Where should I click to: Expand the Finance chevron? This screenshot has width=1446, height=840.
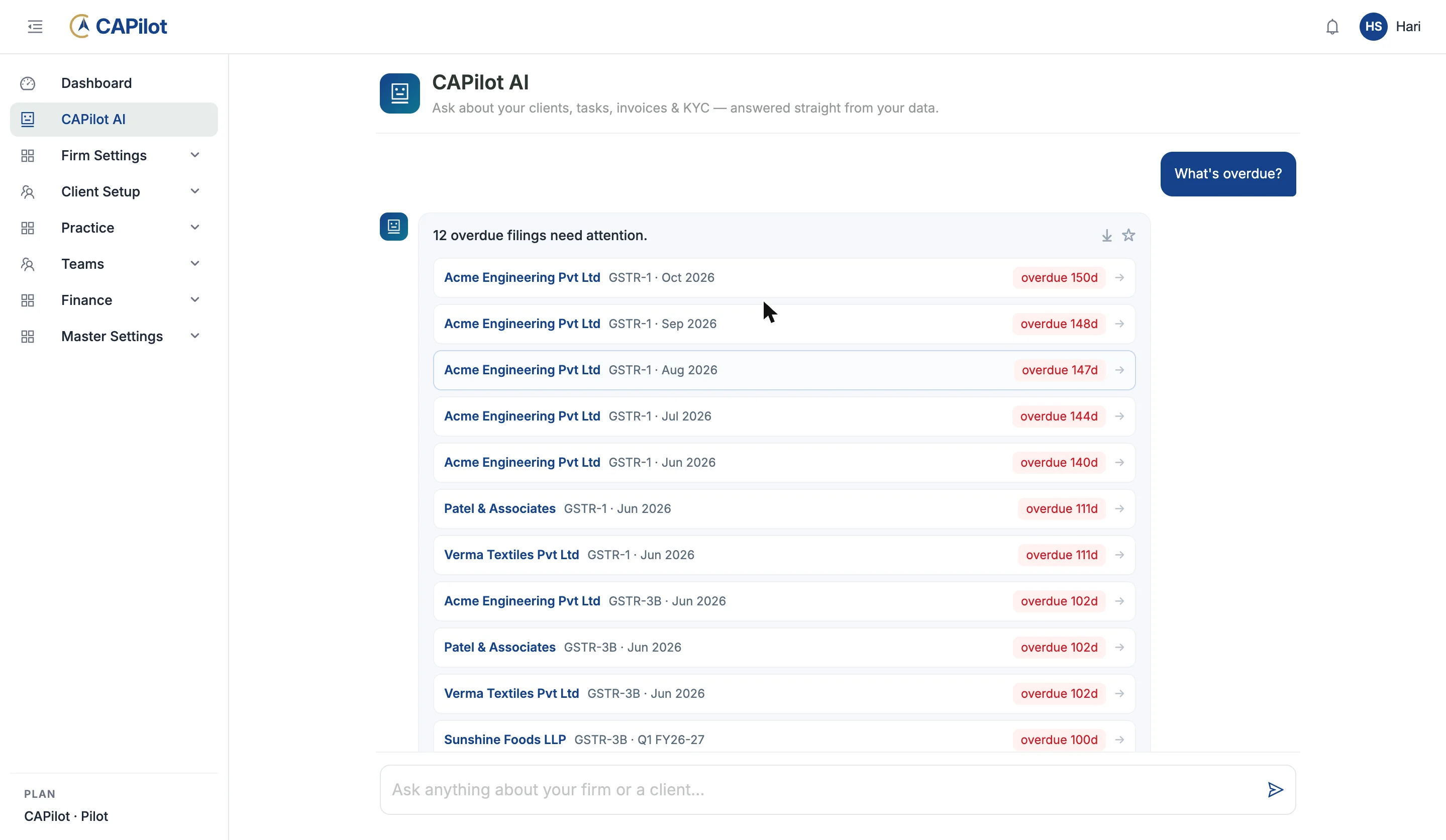[x=194, y=299]
